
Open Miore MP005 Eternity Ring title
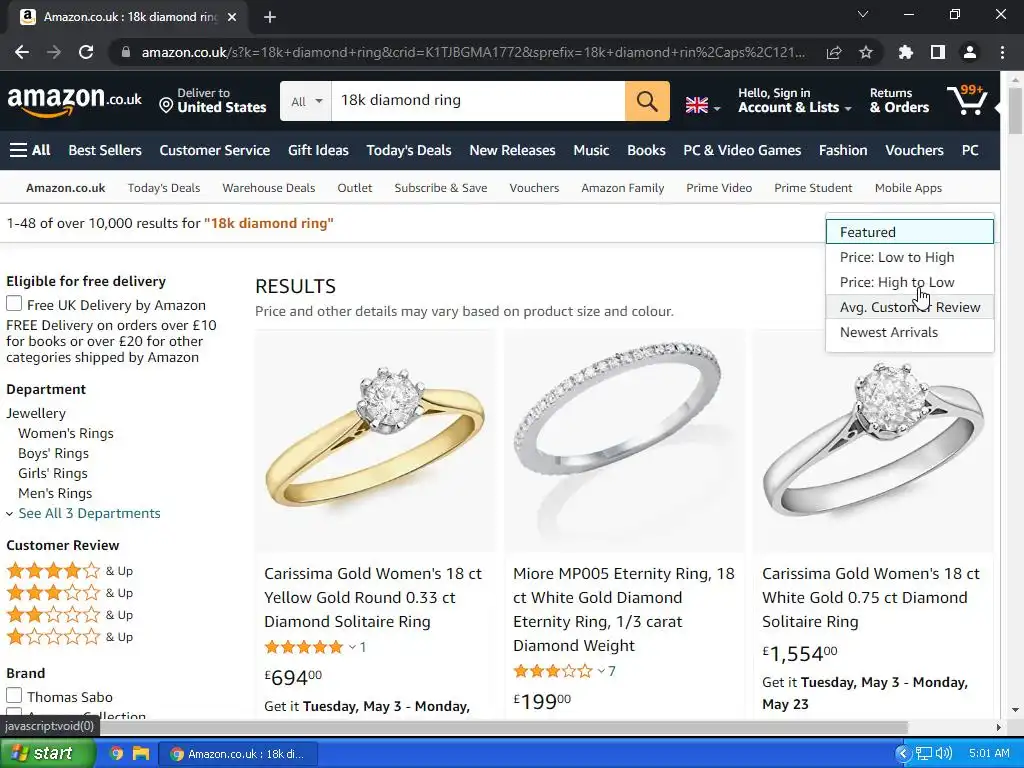click(624, 609)
